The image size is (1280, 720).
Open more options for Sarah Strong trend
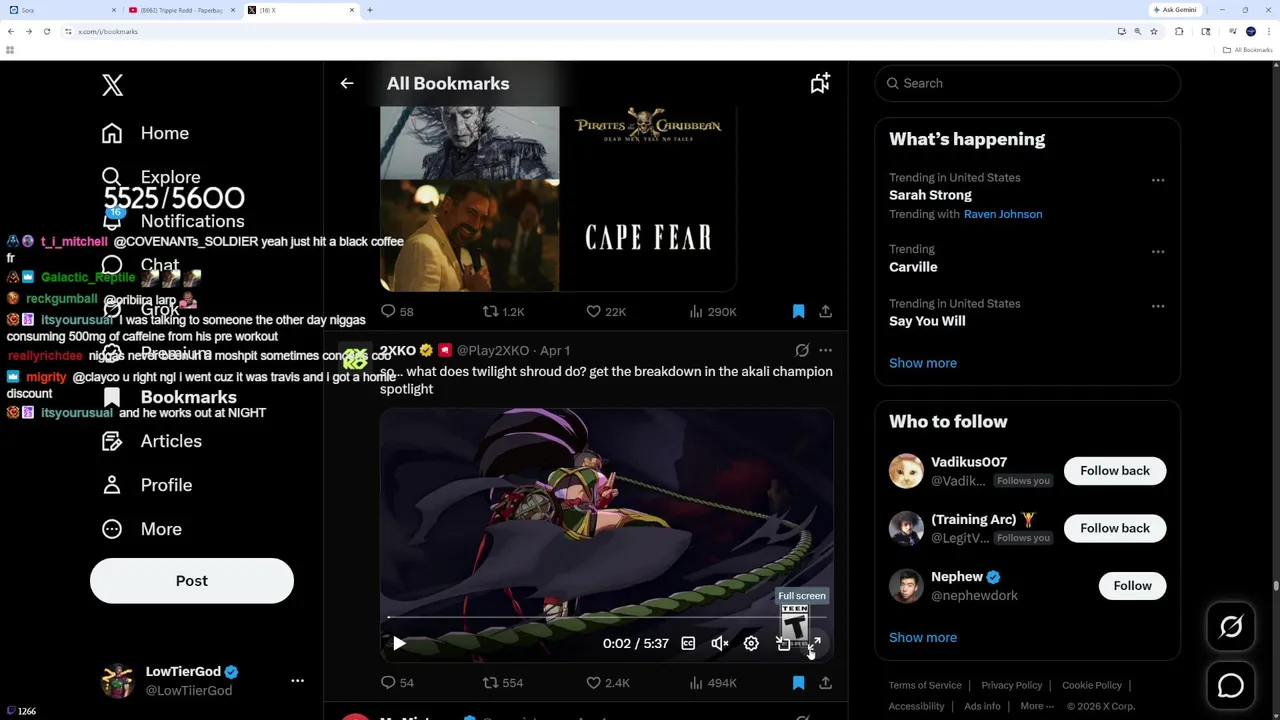(x=1158, y=181)
